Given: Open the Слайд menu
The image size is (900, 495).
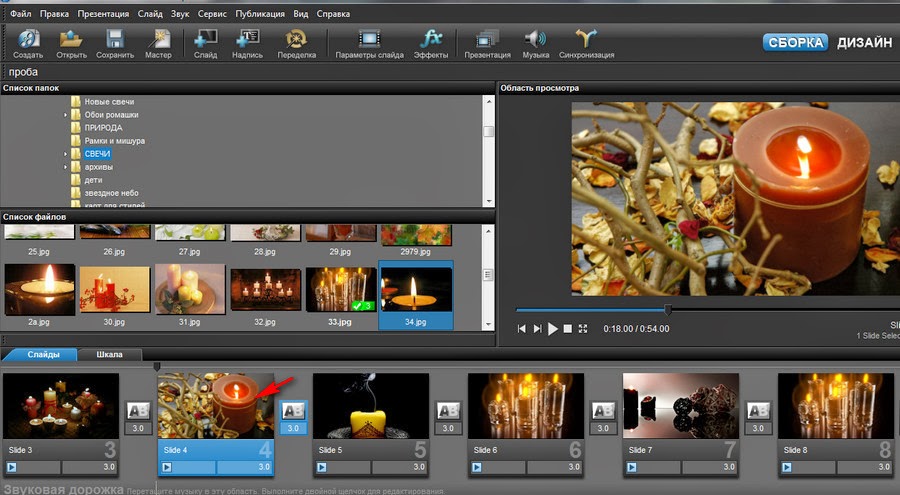Looking at the screenshot, I should pos(150,14).
